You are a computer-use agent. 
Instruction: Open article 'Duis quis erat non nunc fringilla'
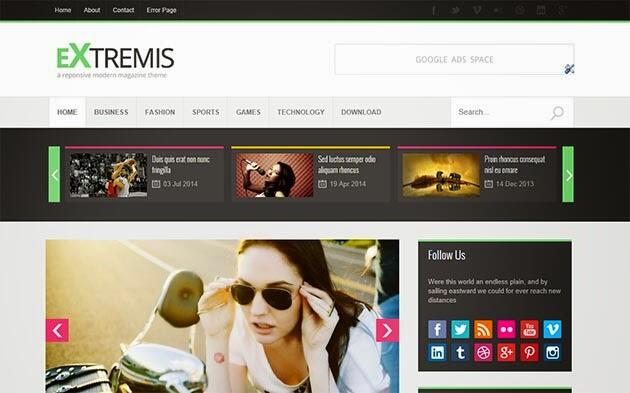(x=181, y=165)
